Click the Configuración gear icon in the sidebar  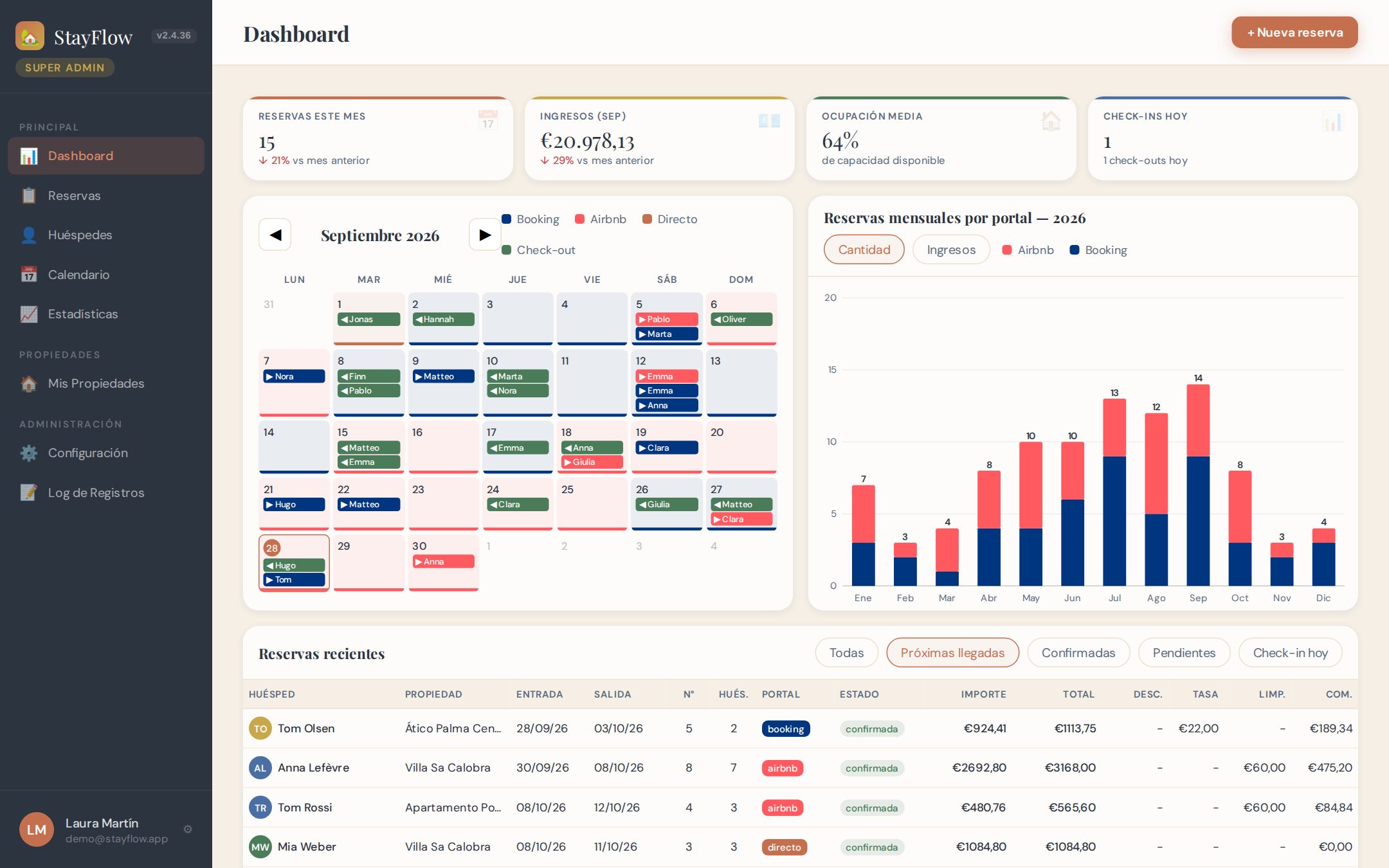[29, 453]
